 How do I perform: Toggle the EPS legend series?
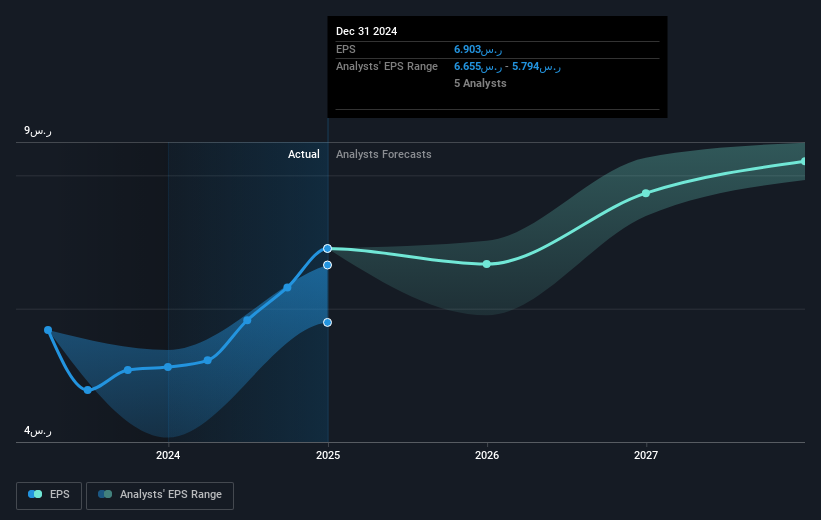(x=49, y=495)
